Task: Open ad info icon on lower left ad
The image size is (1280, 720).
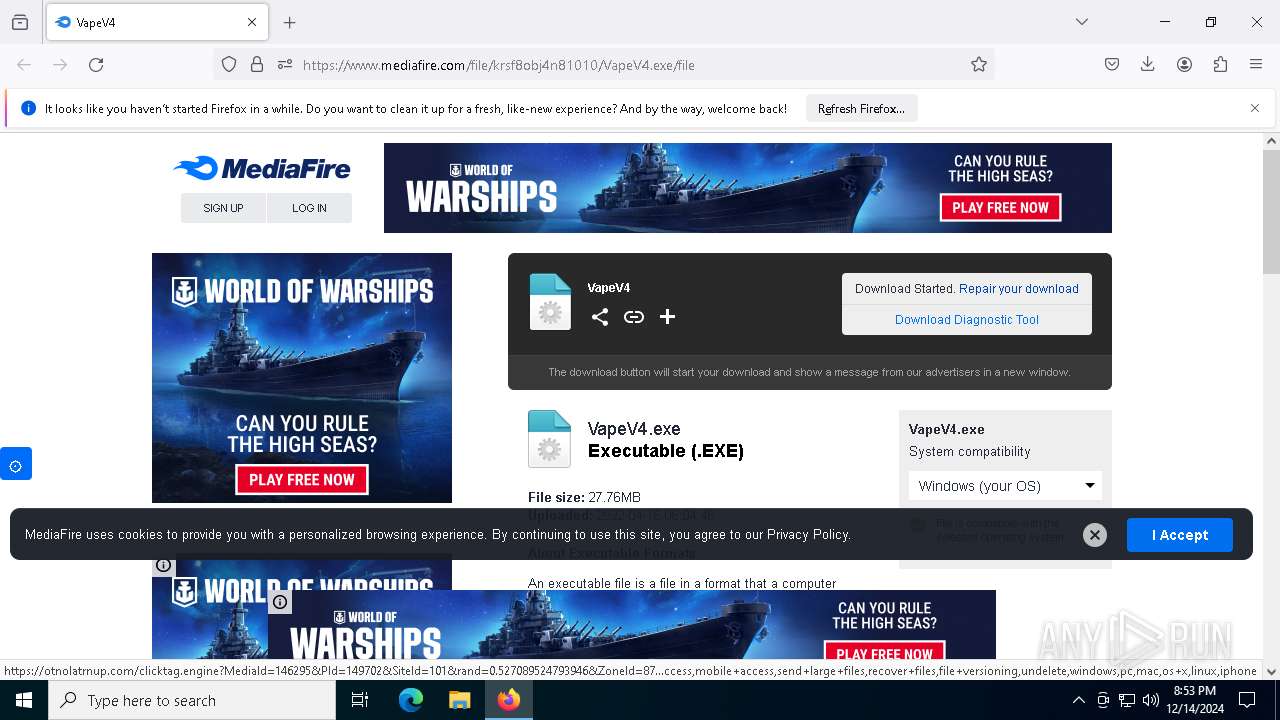Action: (x=164, y=566)
